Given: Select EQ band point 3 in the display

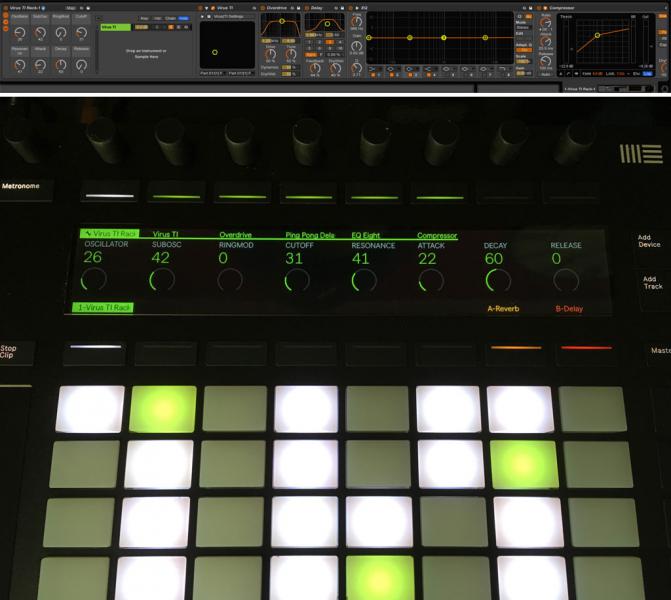Looking at the screenshot, I should click(x=444, y=38).
